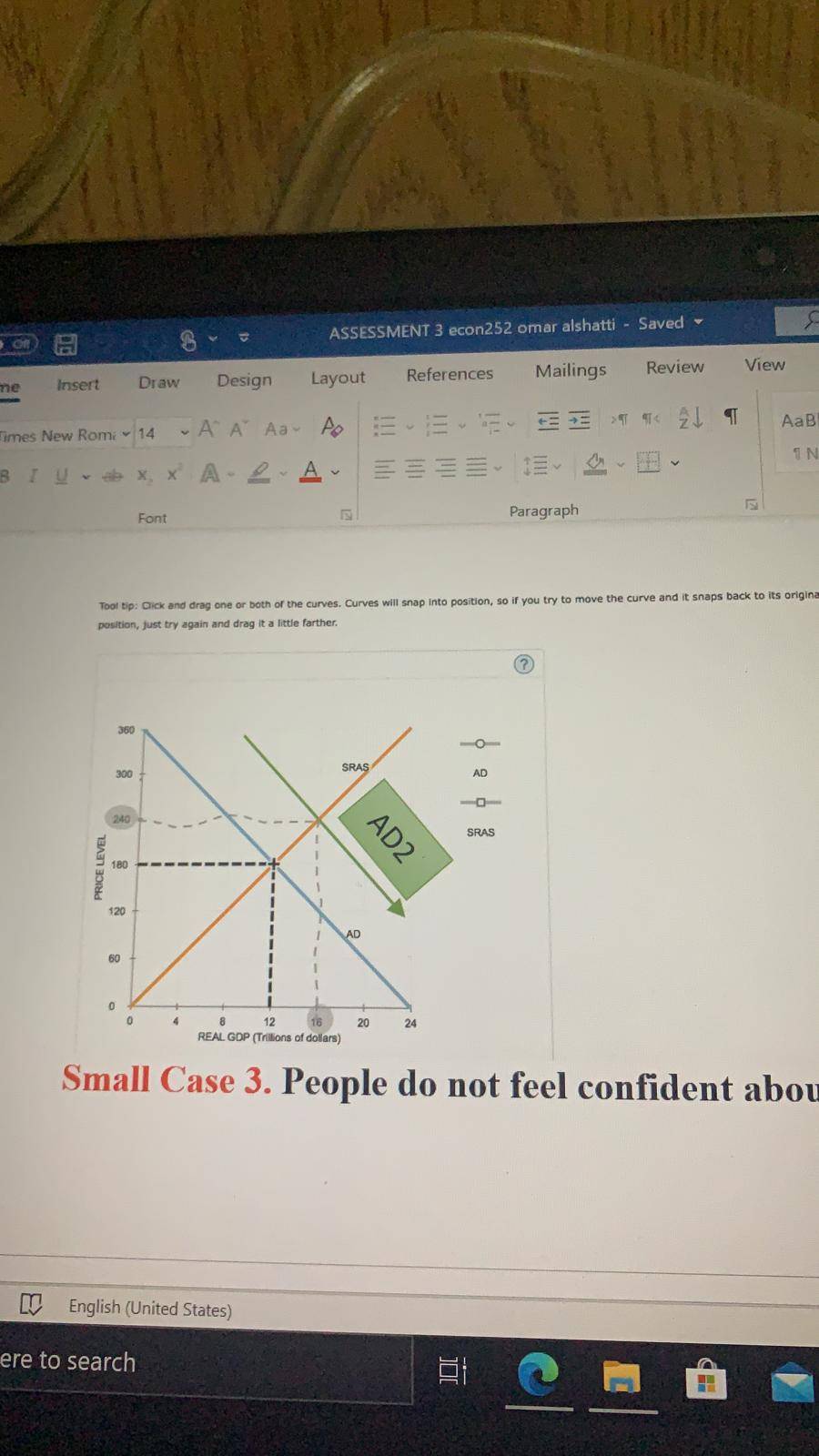The height and width of the screenshot is (1456, 819).
Task: Open the saved-status dropdown beside document title
Action: (x=699, y=321)
